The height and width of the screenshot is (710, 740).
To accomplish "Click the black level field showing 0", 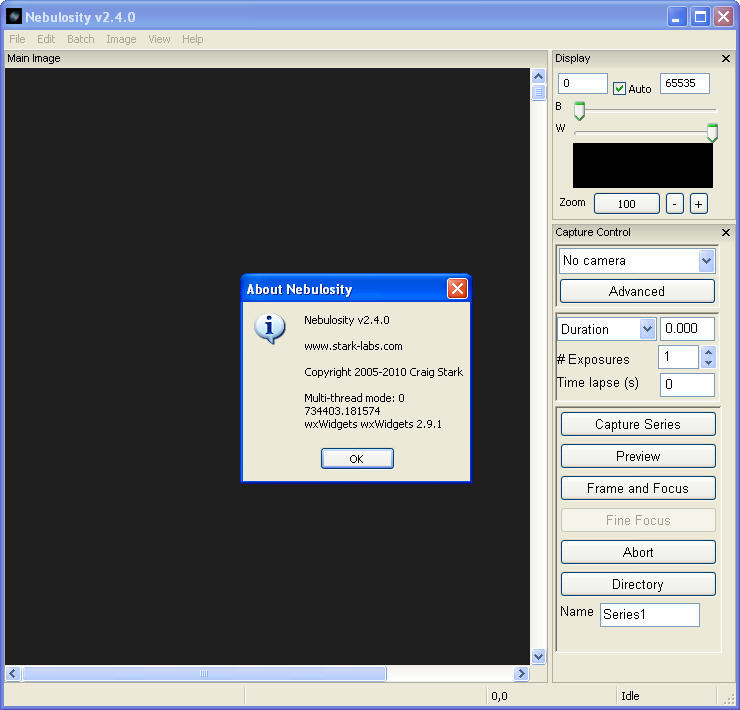I will pyautogui.click(x=583, y=84).
